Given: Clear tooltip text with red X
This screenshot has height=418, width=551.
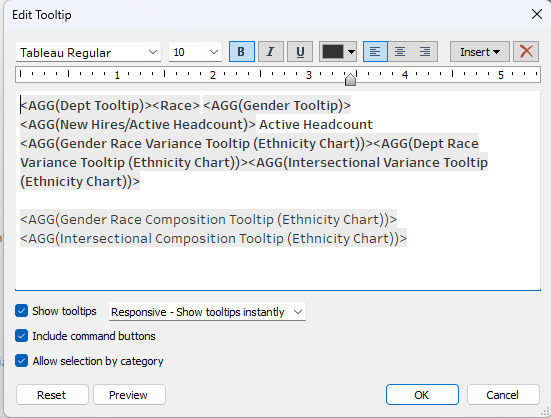Looking at the screenshot, I should [x=526, y=52].
